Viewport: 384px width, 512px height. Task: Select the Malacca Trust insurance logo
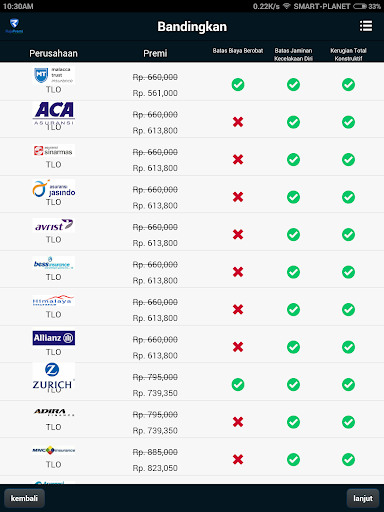(54, 75)
